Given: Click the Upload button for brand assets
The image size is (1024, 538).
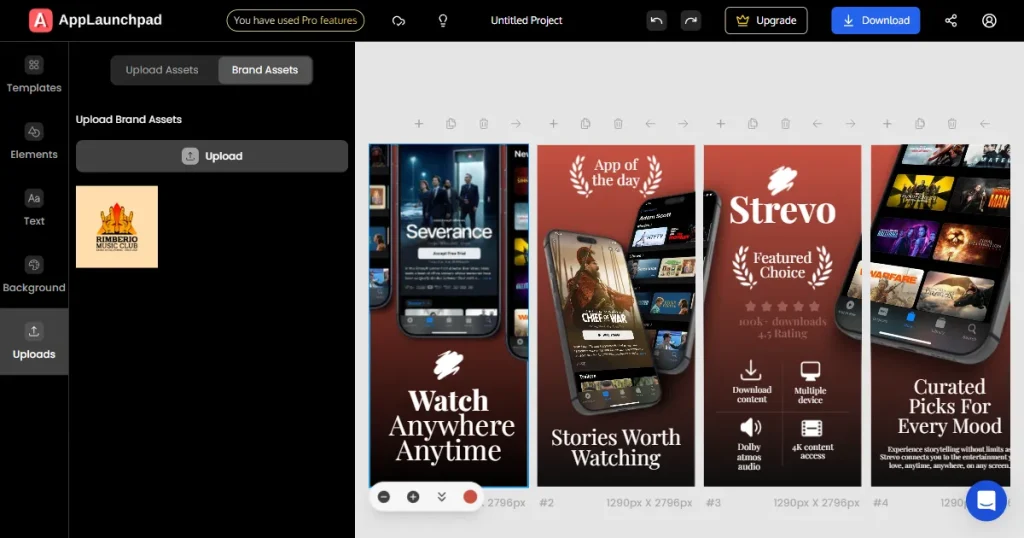Looking at the screenshot, I should click(212, 156).
